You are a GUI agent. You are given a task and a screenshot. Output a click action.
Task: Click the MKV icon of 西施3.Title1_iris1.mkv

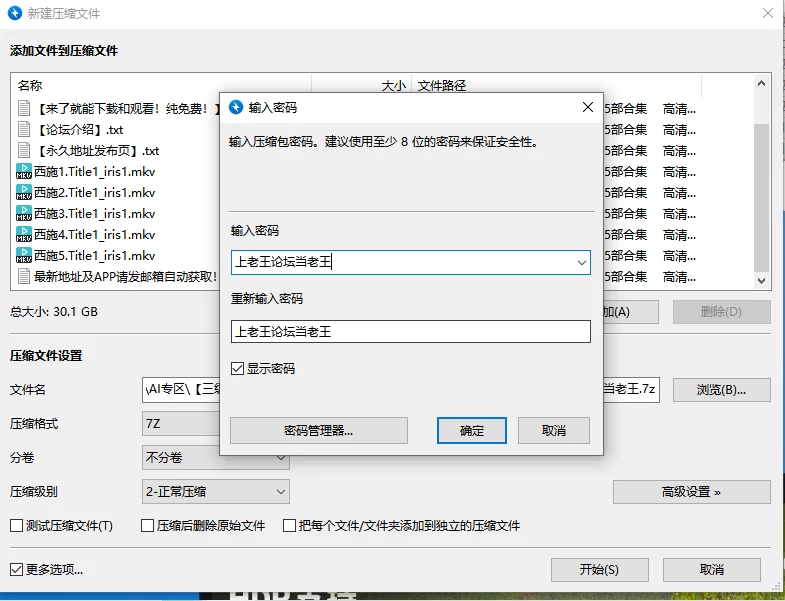(24, 213)
